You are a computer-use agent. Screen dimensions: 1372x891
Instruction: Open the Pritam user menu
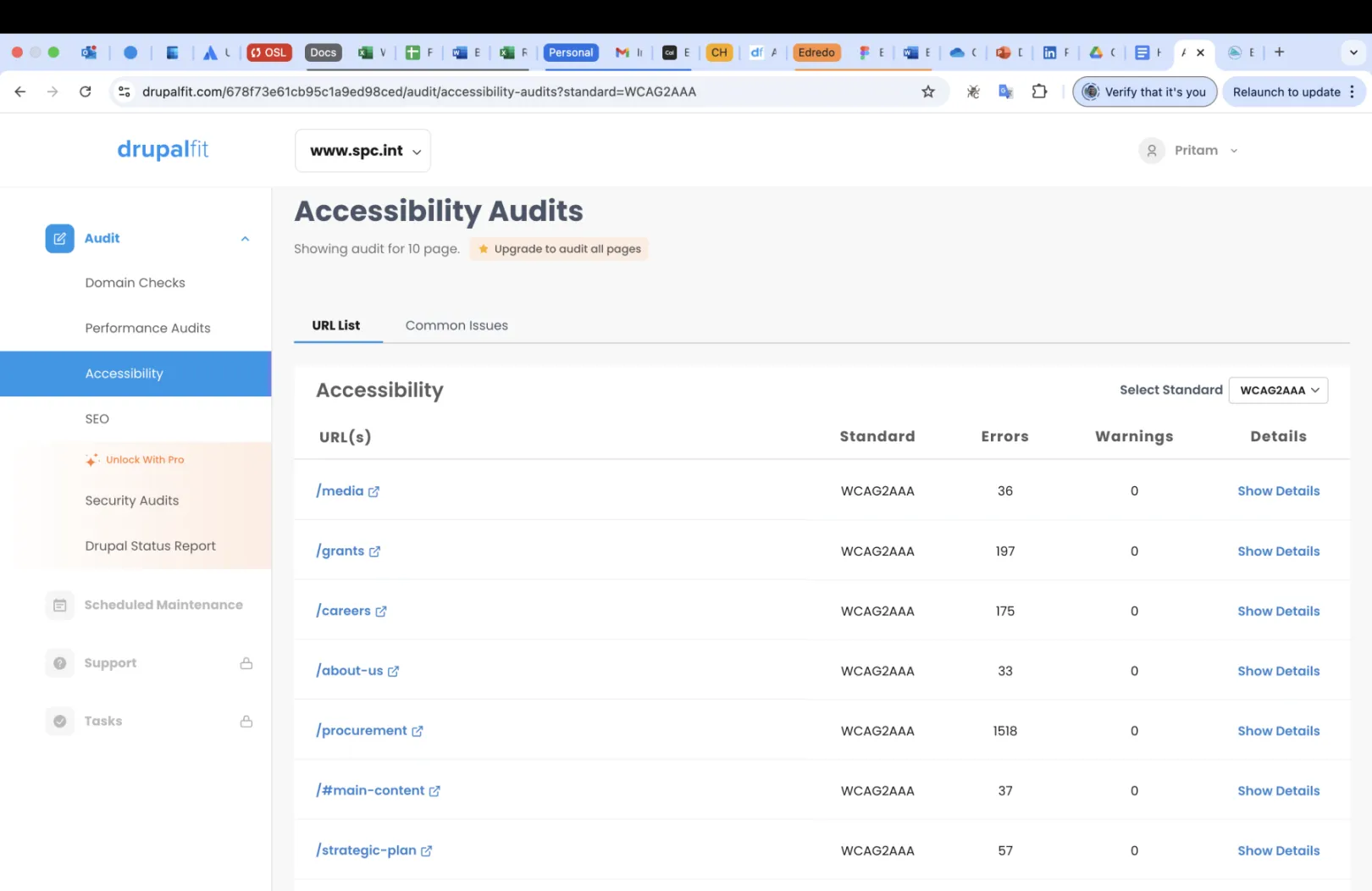point(1190,151)
